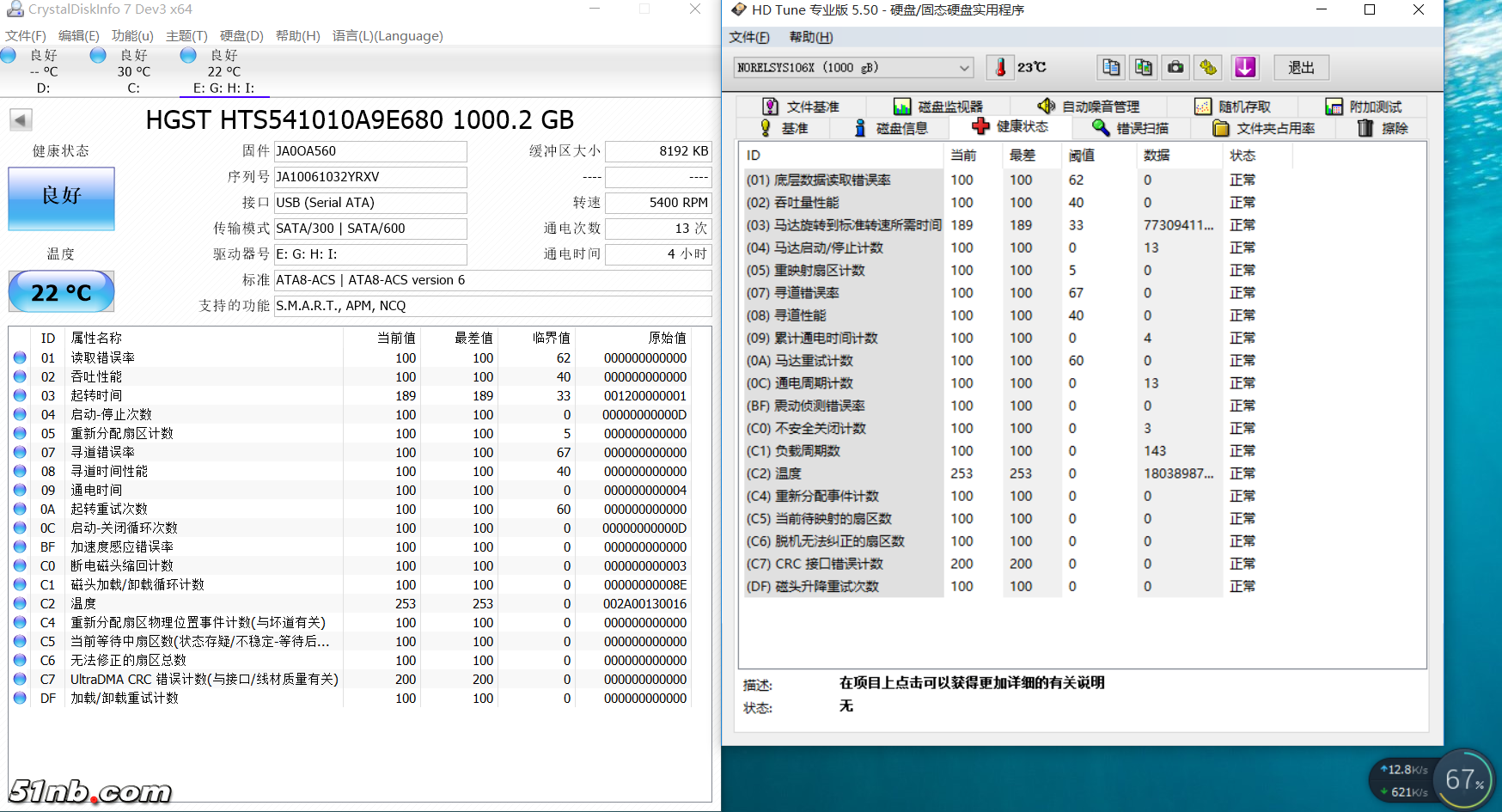
Task: Click the copy text to clipboard icon
Action: pos(1111,67)
